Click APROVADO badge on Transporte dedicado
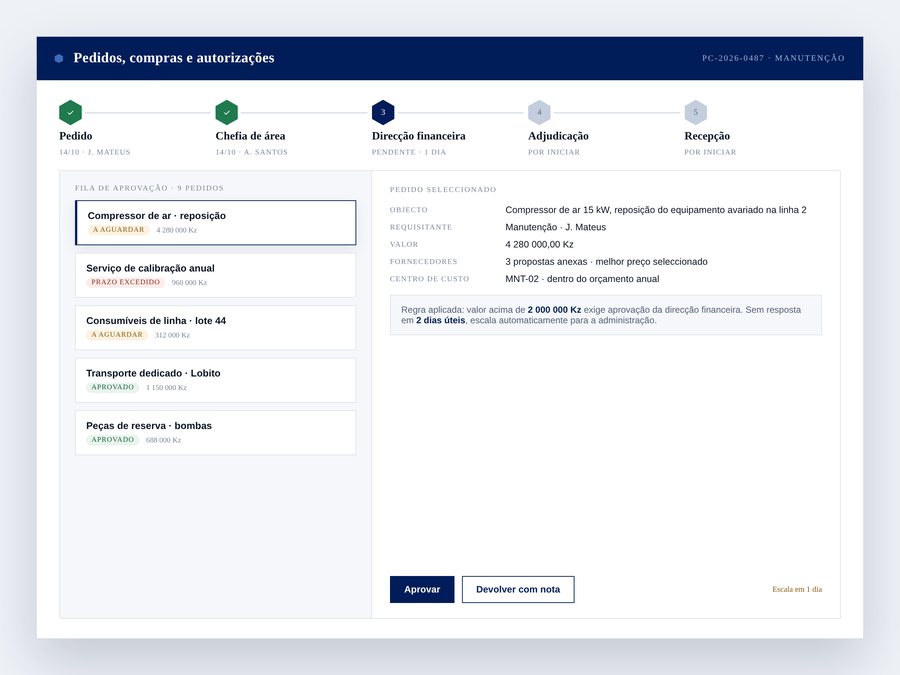This screenshot has width=900, height=675. pyautogui.click(x=112, y=387)
